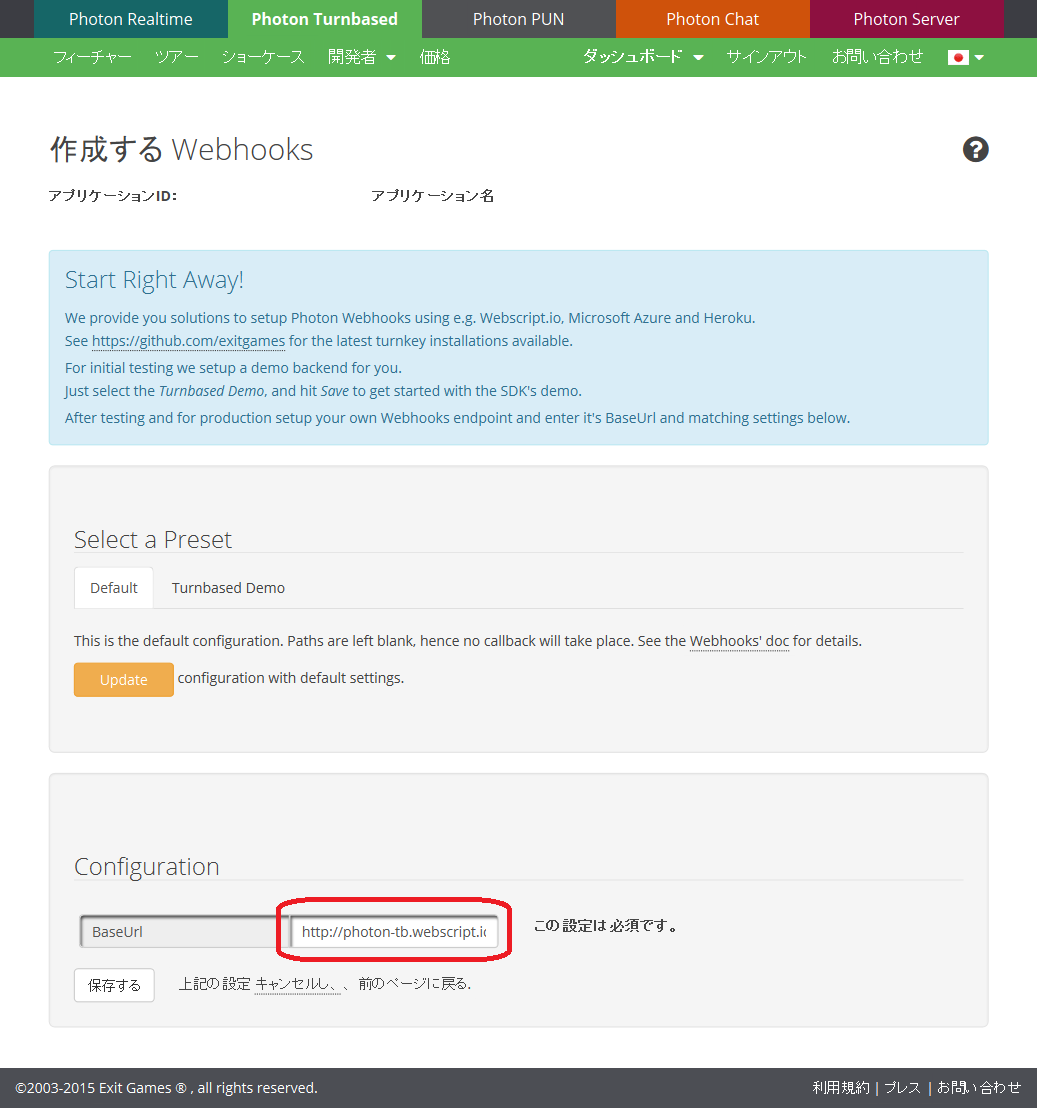The width and height of the screenshot is (1037, 1108).
Task: Open 利用規約 in the footer
Action: coord(841,1088)
